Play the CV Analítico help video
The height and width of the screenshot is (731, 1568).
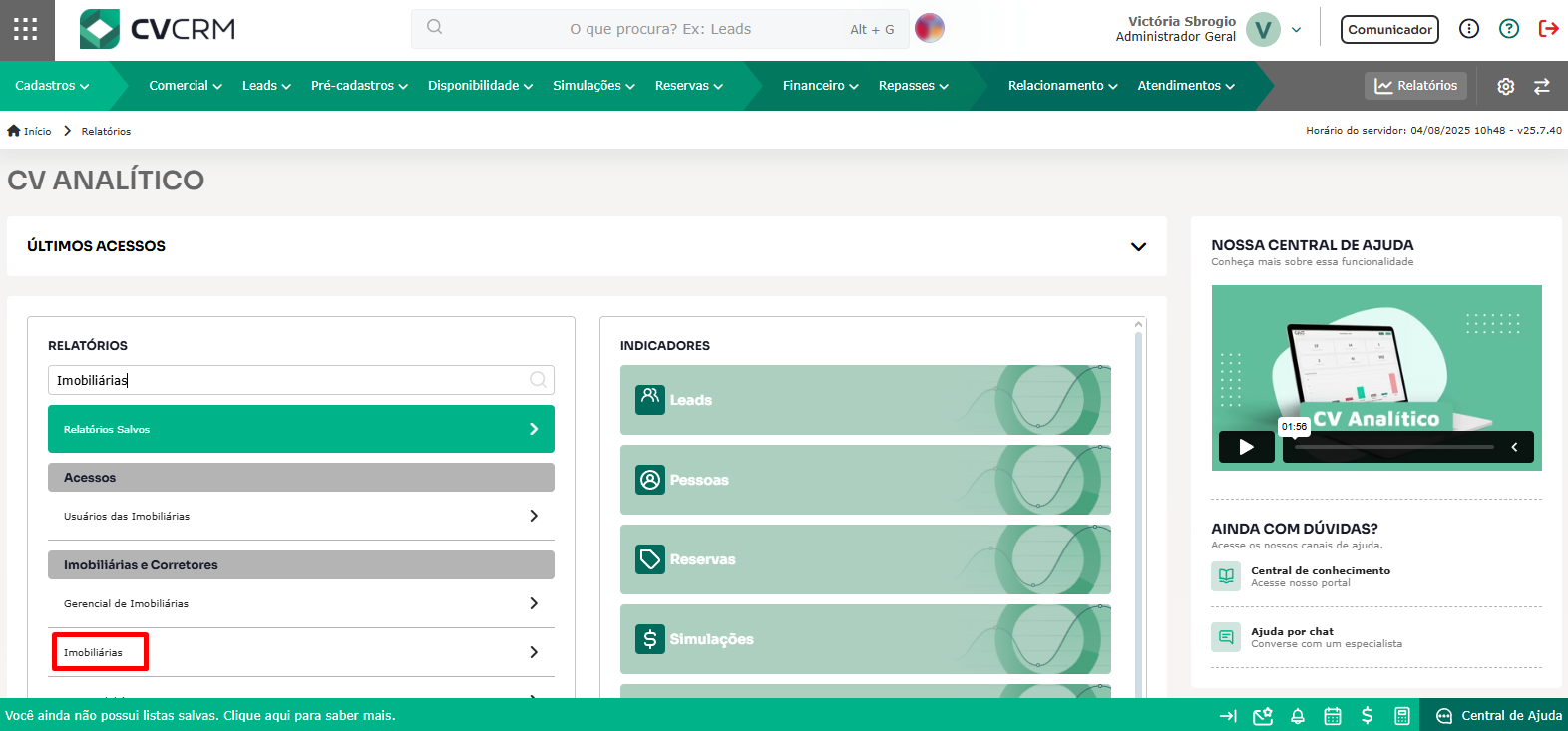coord(1246,447)
